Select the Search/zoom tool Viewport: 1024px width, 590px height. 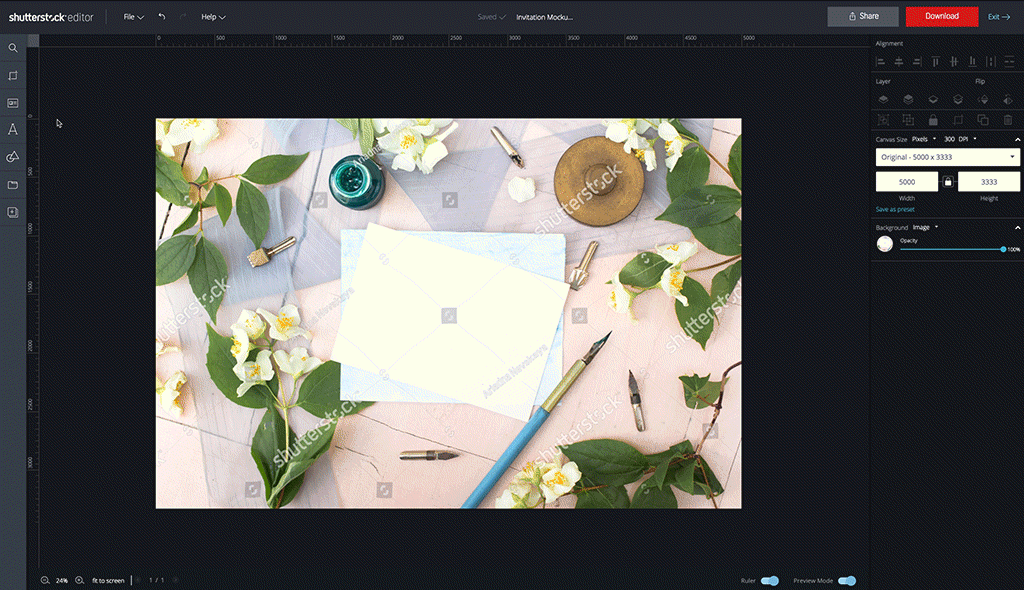[x=13, y=48]
